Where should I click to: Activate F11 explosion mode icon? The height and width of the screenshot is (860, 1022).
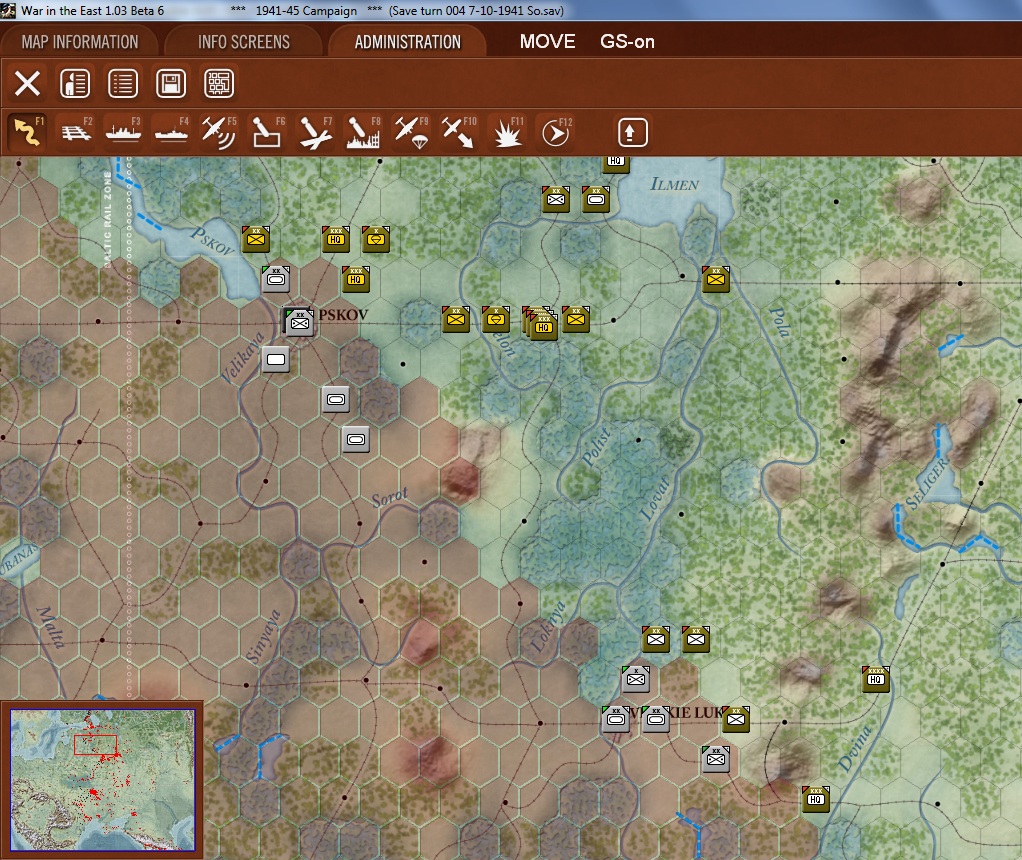click(507, 132)
